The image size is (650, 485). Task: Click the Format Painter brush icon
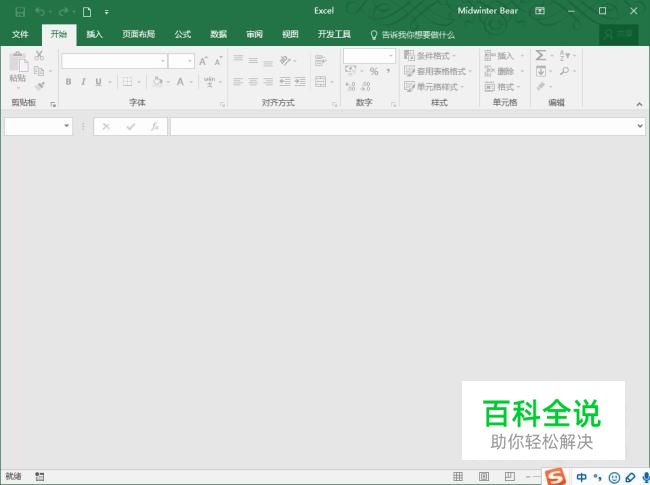pyautogui.click(x=40, y=86)
